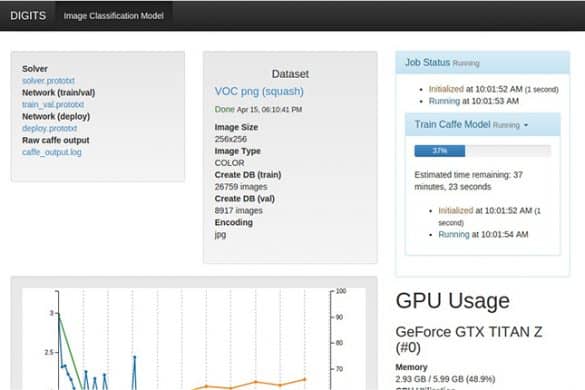Expand the Train Caffe Model dropdown caret
This screenshot has height=390, width=585.
pyautogui.click(x=526, y=125)
